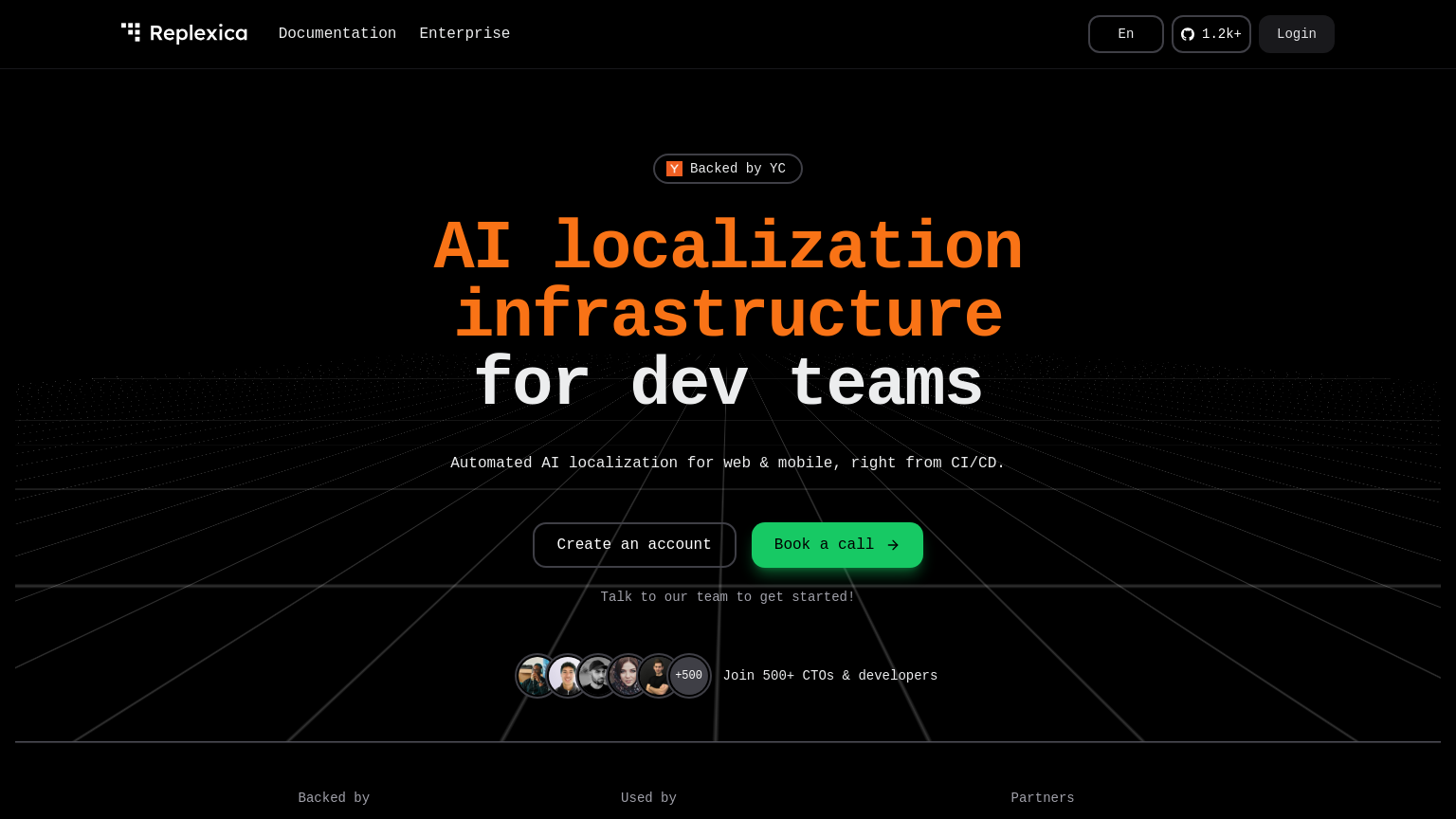Click the 1.2k+ stars count
1456x819 pixels.
point(1221,34)
